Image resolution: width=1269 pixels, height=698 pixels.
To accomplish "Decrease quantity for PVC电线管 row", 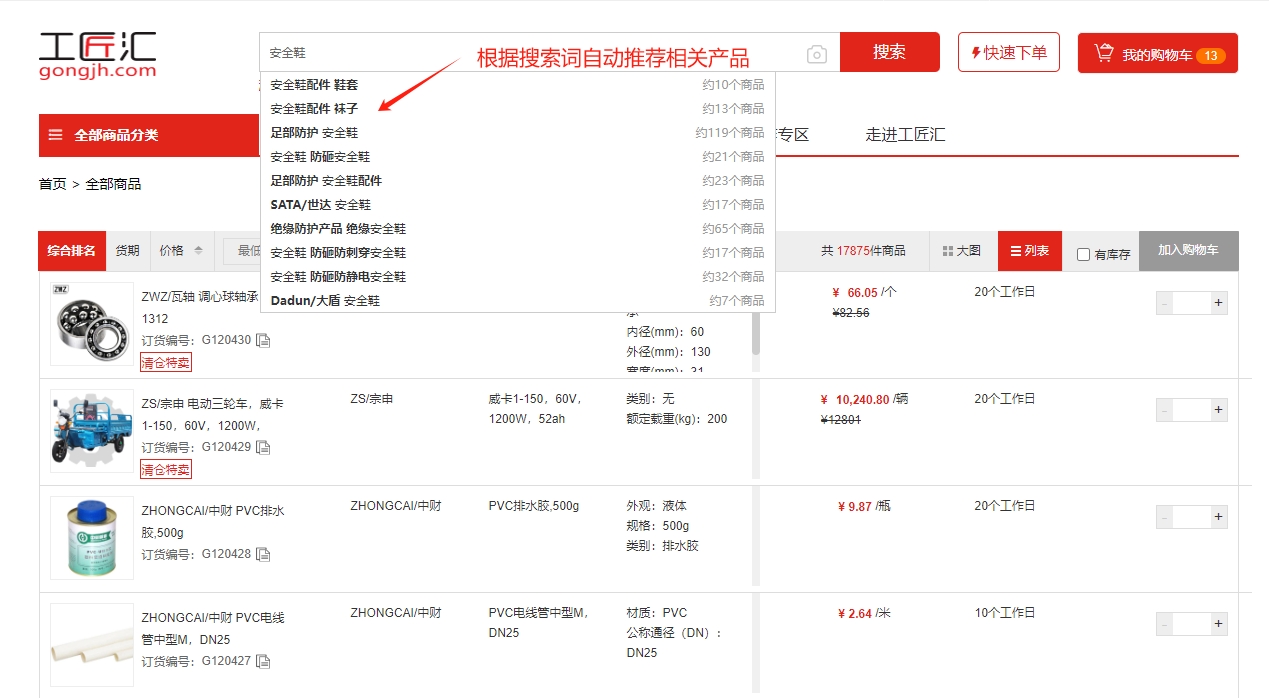I will pos(1165,624).
